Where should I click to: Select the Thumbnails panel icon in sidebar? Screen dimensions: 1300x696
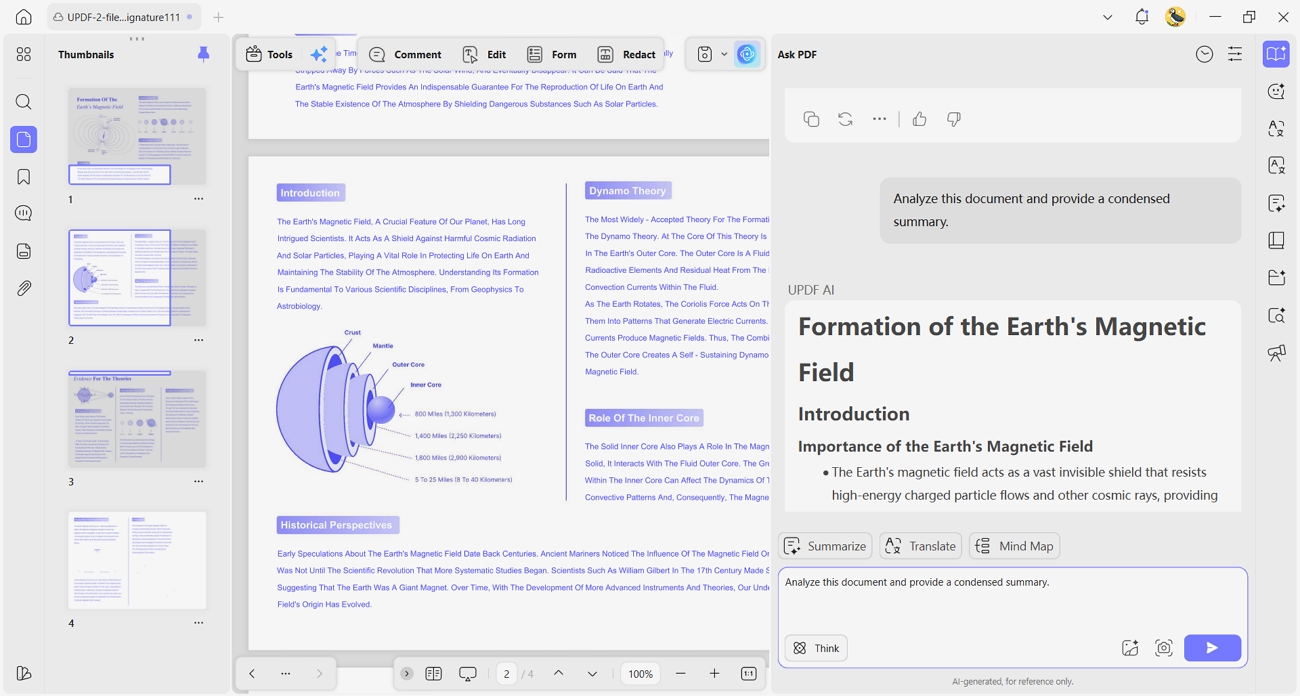click(x=24, y=139)
